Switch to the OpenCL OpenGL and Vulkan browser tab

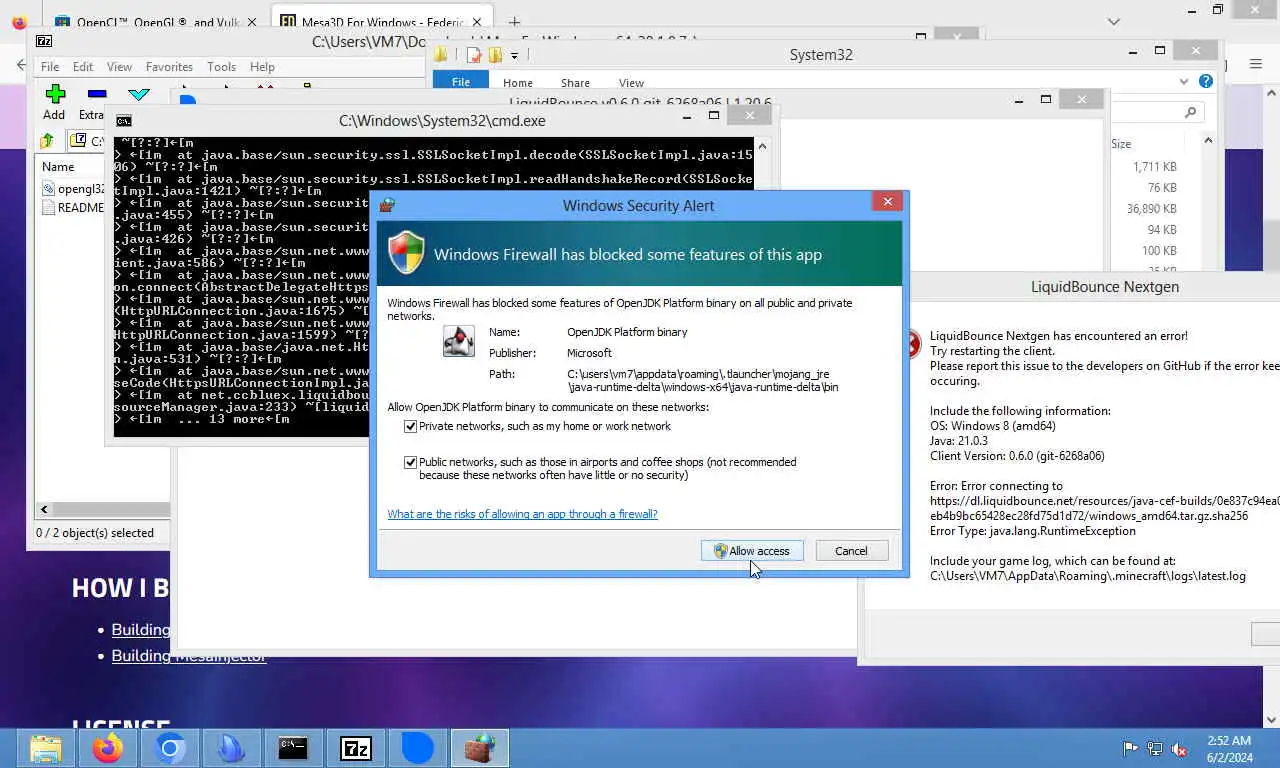(x=155, y=22)
